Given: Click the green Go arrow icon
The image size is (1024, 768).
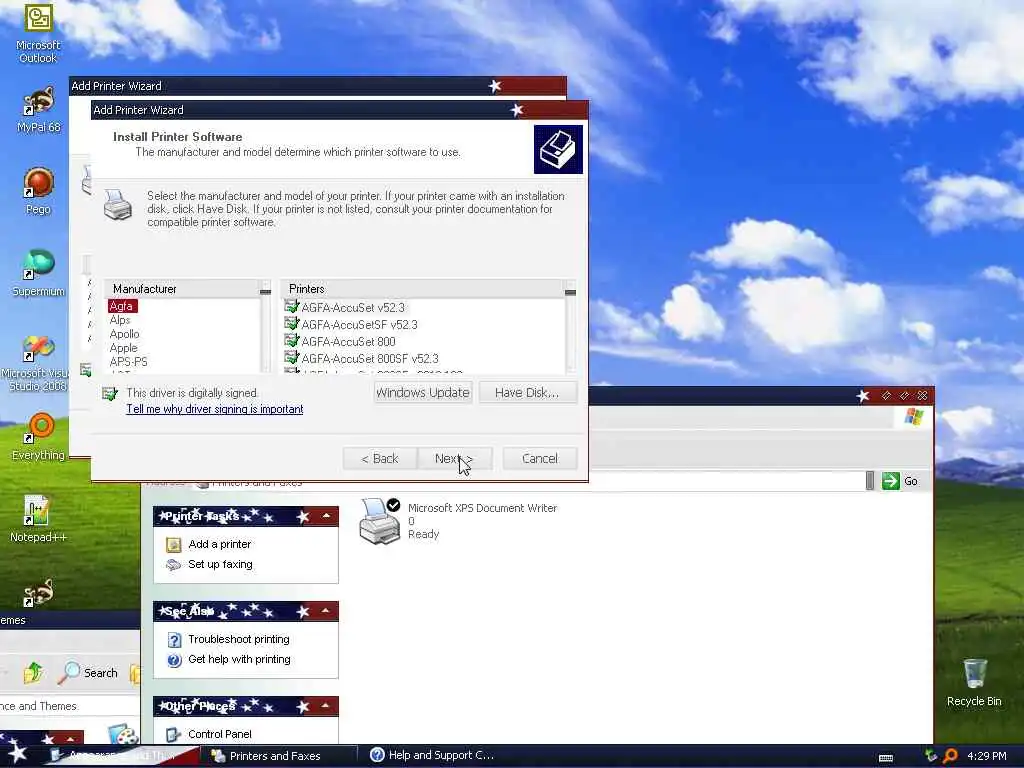Looking at the screenshot, I should pos(891,481).
